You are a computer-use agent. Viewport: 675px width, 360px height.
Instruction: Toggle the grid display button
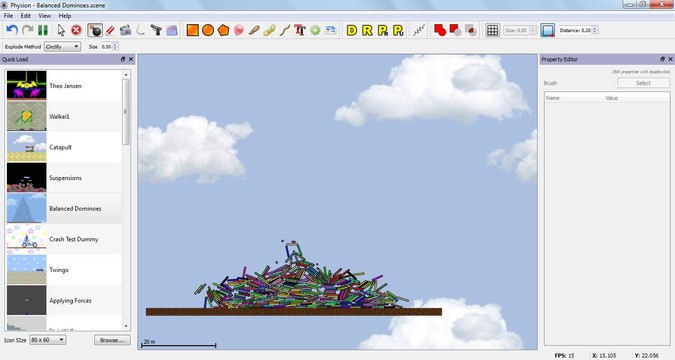click(492, 30)
